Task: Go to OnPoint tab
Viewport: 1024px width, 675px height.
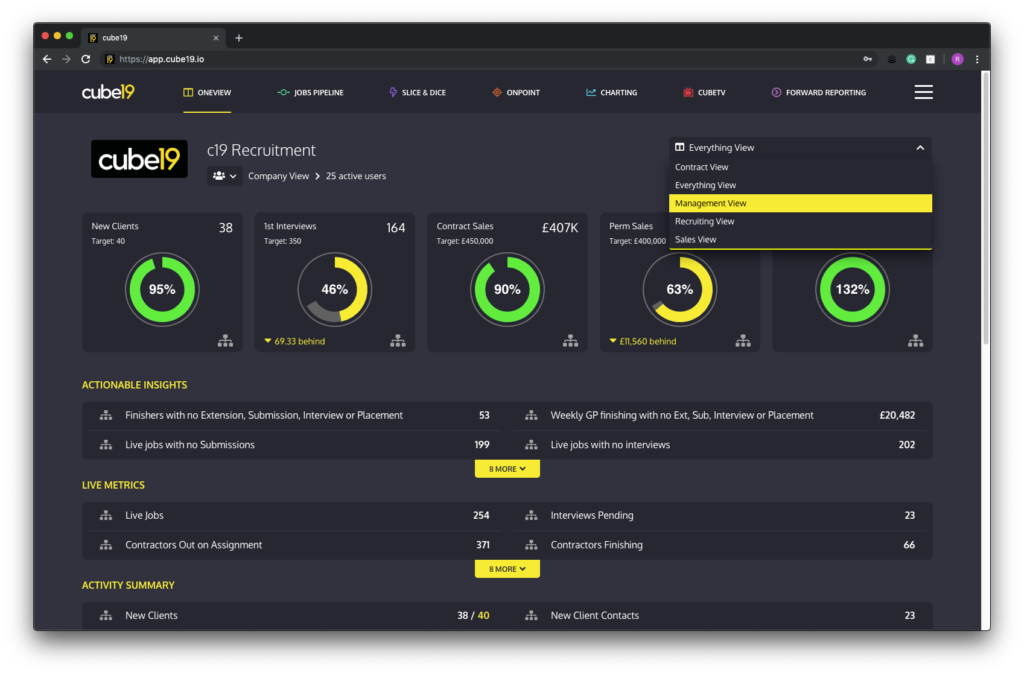Action: click(x=516, y=93)
